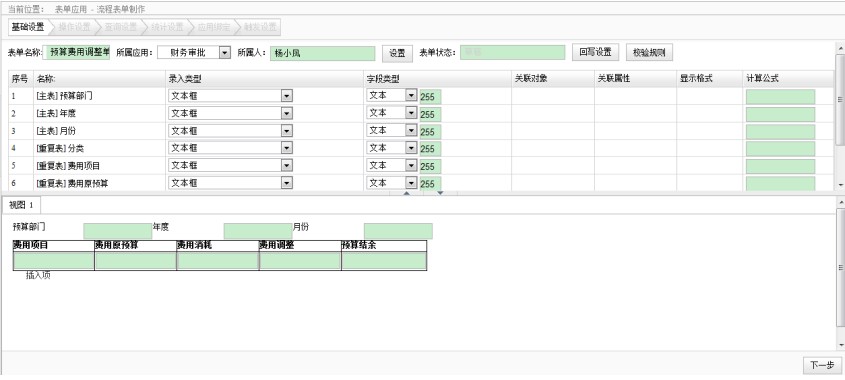Open 字段类型 dropdown for 分类 row
This screenshot has width=845, height=380.
[392, 147]
